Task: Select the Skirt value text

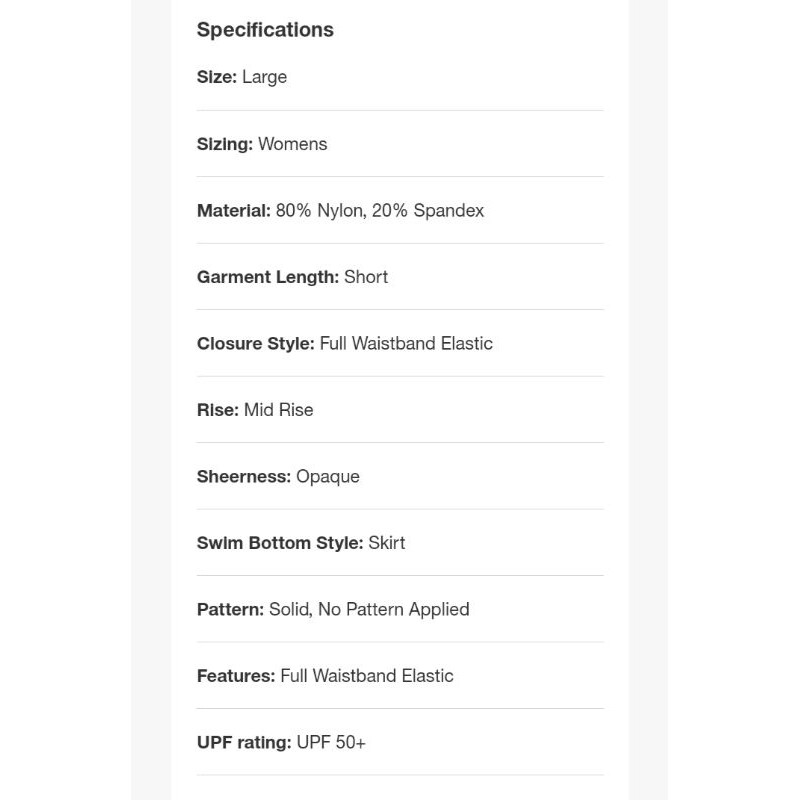Action: (387, 543)
